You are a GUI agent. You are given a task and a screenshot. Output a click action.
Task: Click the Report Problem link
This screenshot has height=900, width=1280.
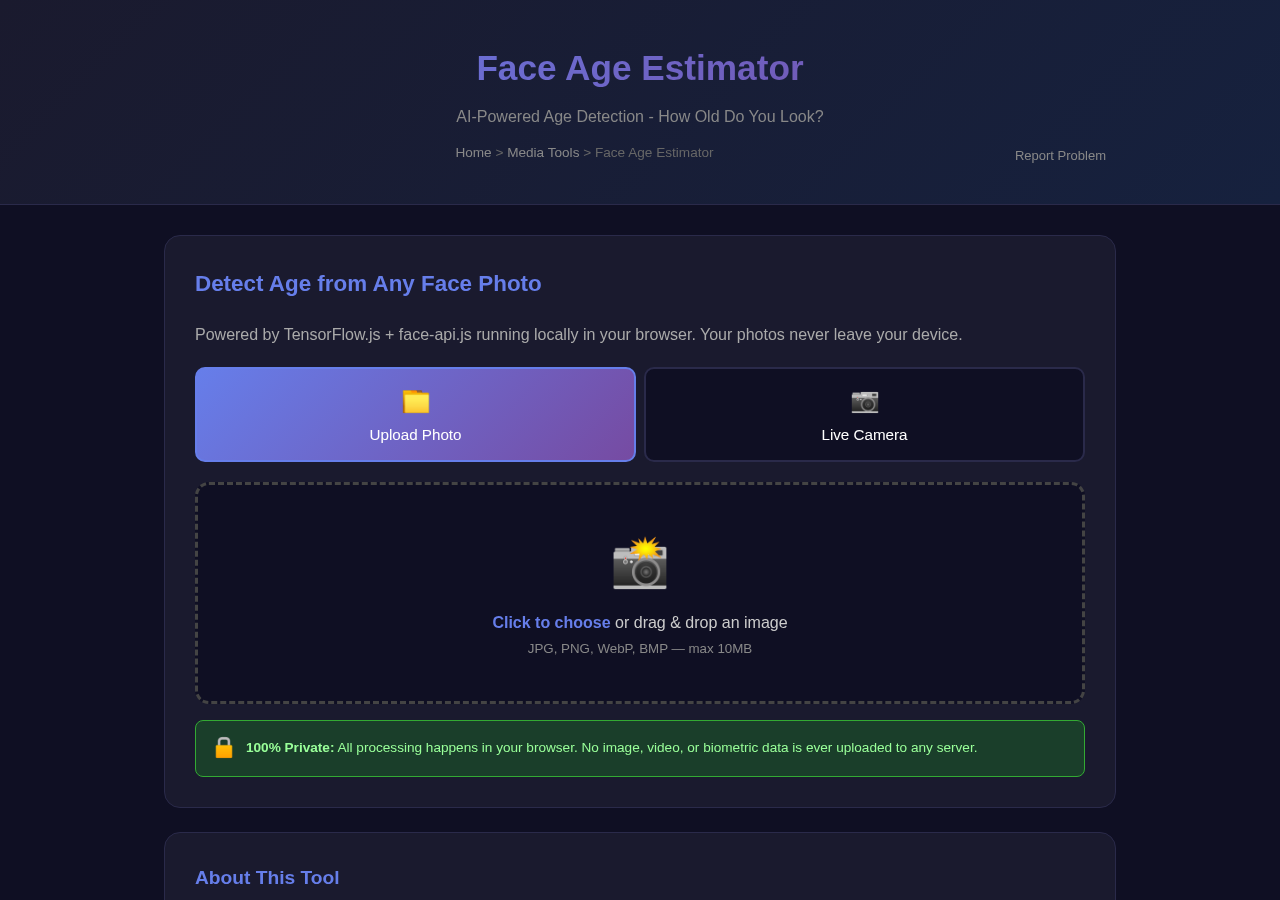tap(1060, 156)
